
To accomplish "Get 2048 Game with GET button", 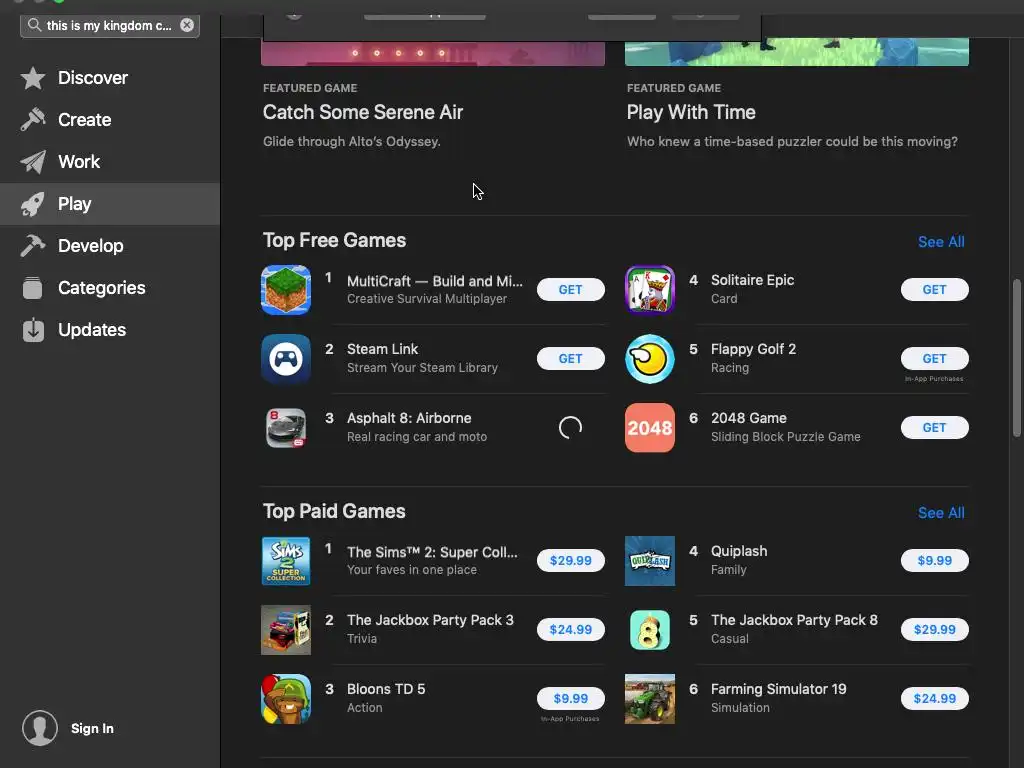I will pyautogui.click(x=935, y=428).
